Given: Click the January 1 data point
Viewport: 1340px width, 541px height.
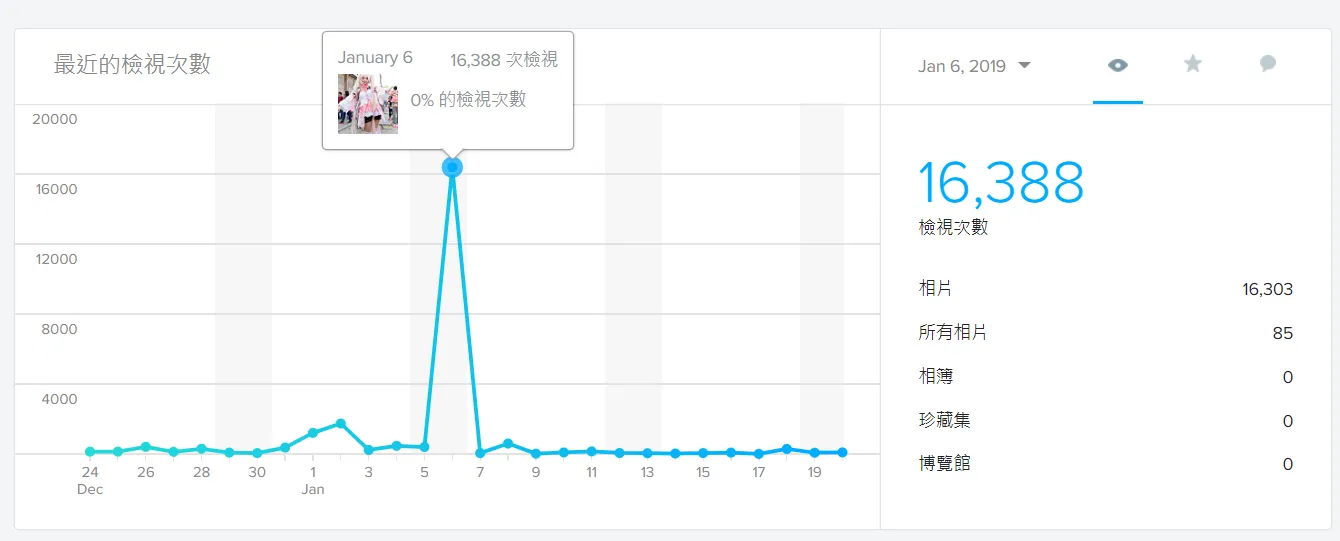Looking at the screenshot, I should [313, 433].
